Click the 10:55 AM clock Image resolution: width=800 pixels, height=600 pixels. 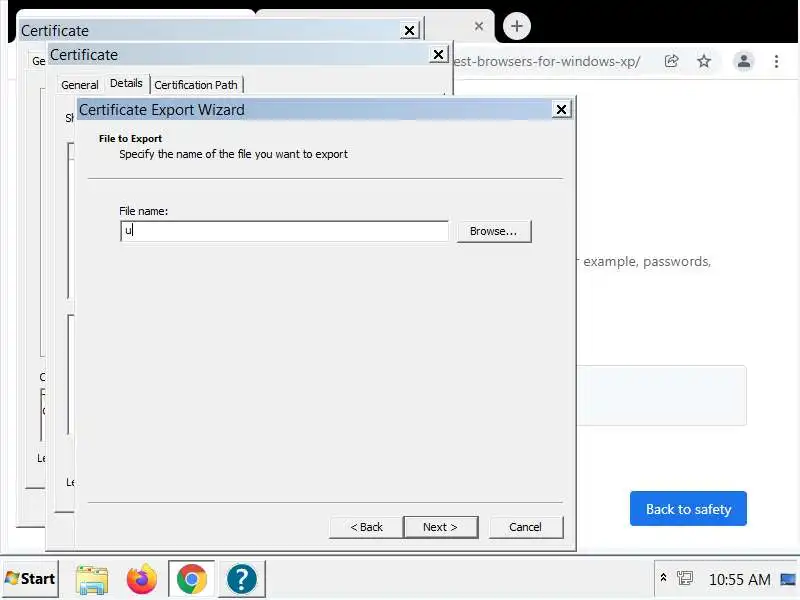(739, 580)
